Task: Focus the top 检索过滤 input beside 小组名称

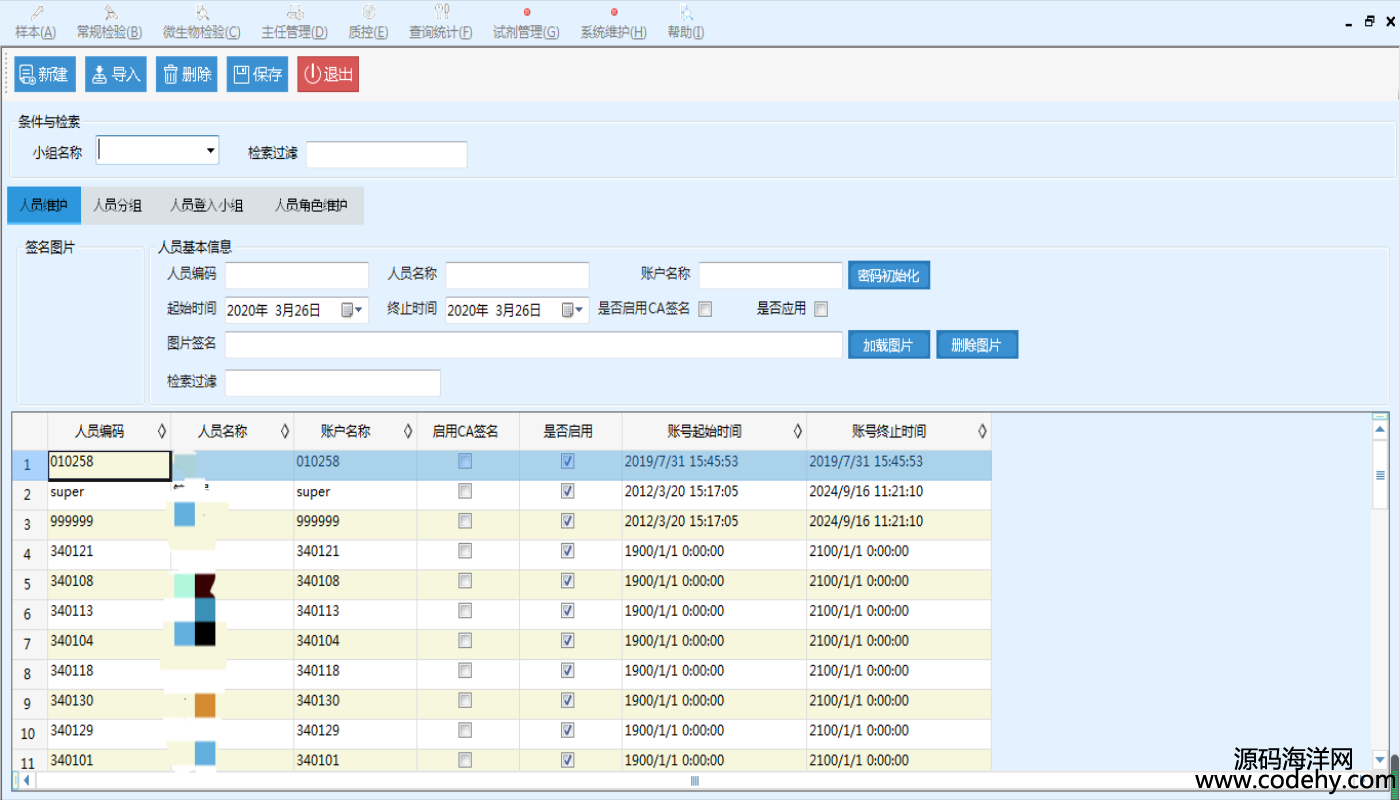Action: point(386,154)
